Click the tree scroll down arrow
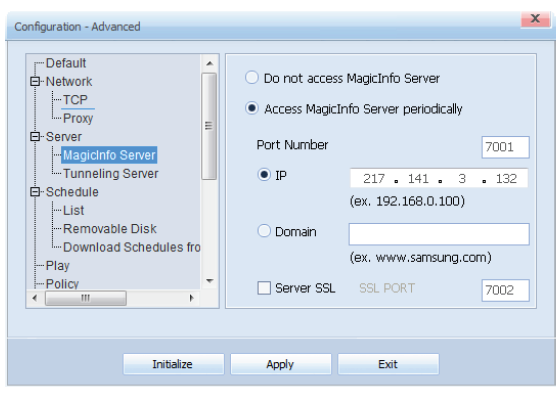Viewport: 557px width, 394px height. pos(210,281)
